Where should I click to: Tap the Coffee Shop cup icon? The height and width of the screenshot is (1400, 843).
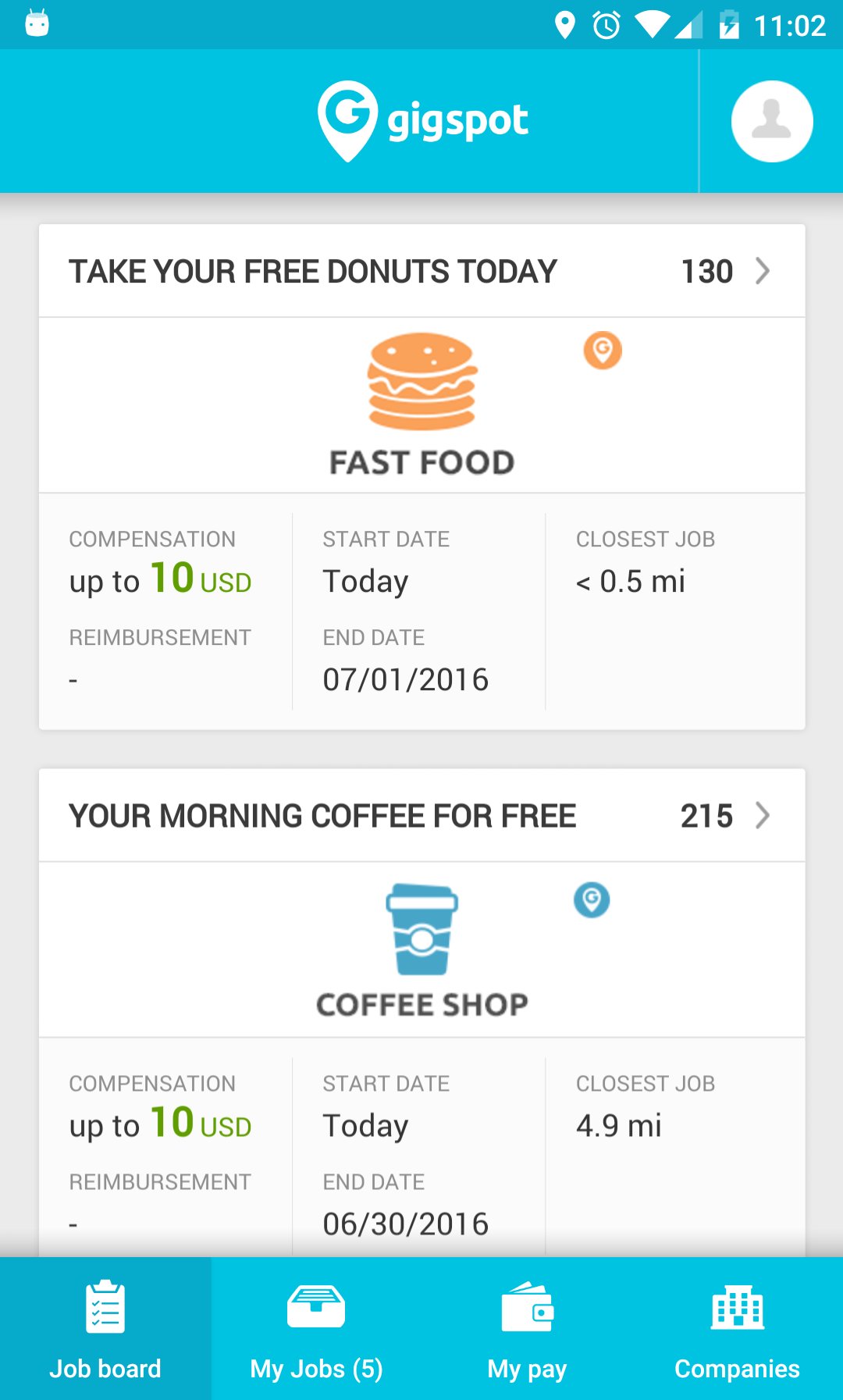[421, 929]
